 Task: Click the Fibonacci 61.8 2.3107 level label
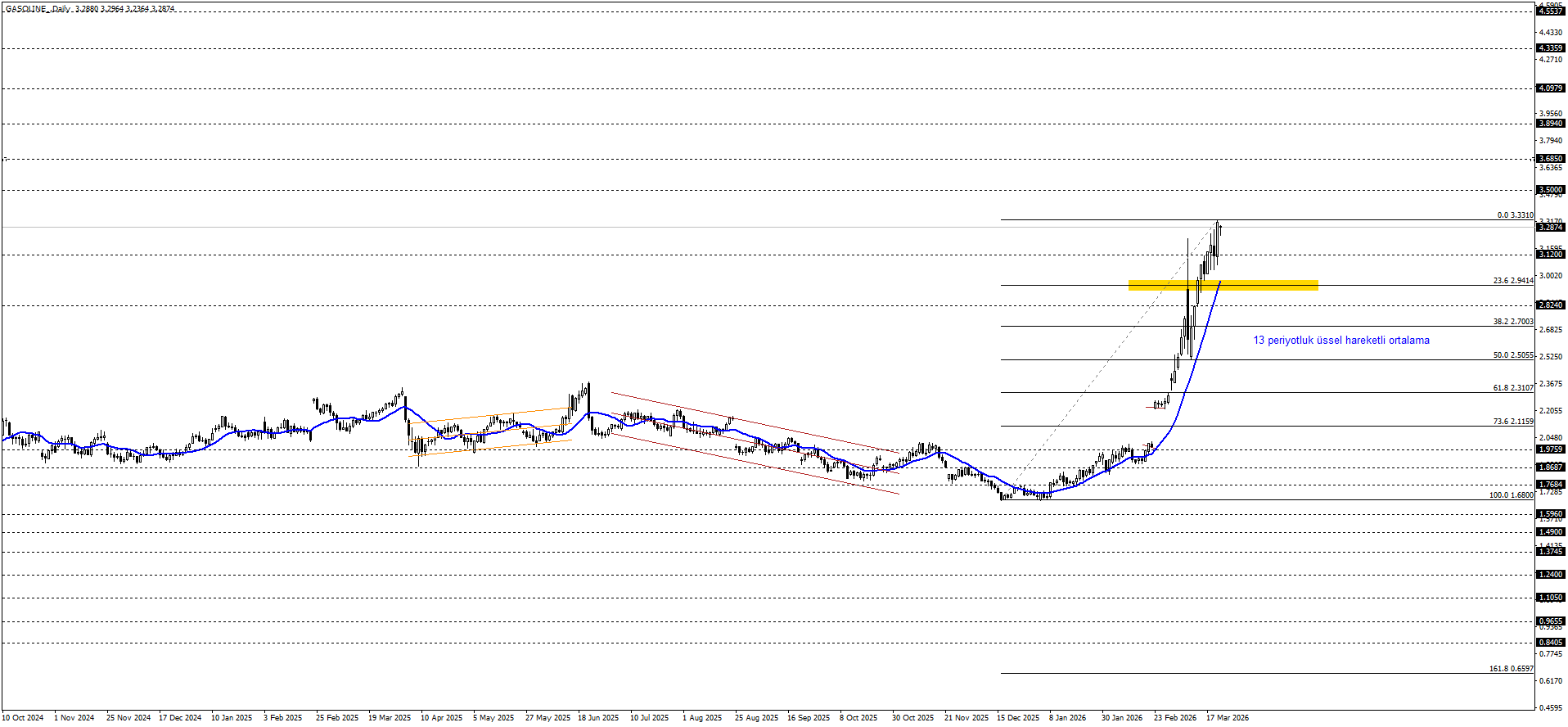coord(1512,388)
